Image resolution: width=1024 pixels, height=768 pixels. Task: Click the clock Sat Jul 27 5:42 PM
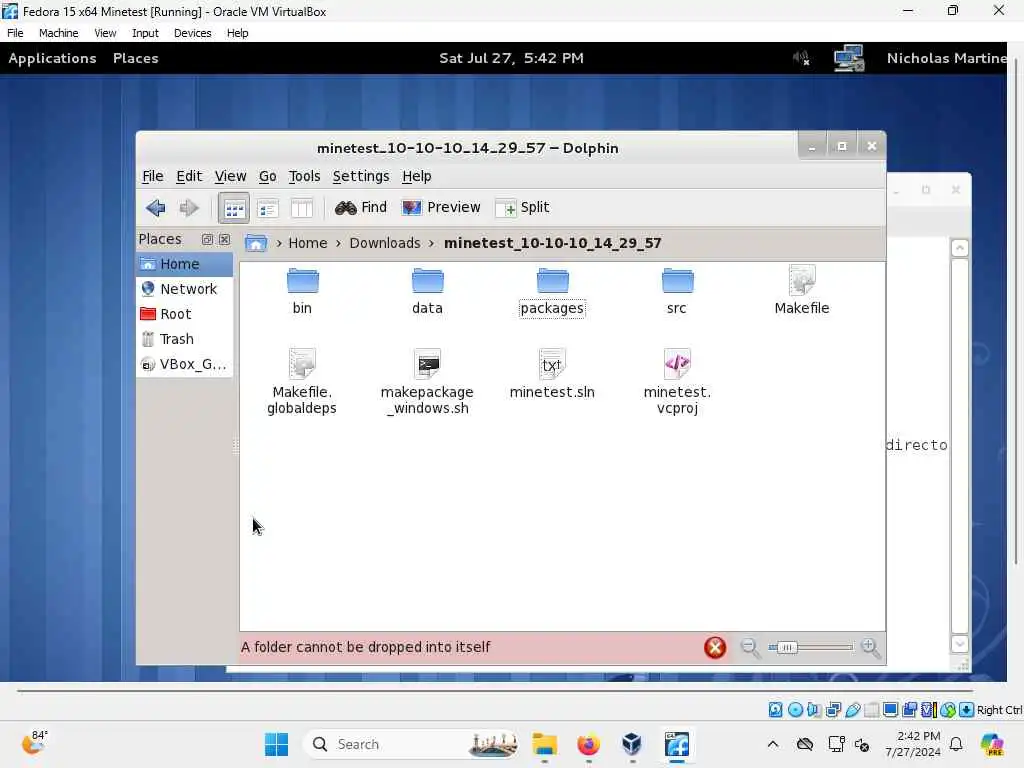click(x=511, y=58)
